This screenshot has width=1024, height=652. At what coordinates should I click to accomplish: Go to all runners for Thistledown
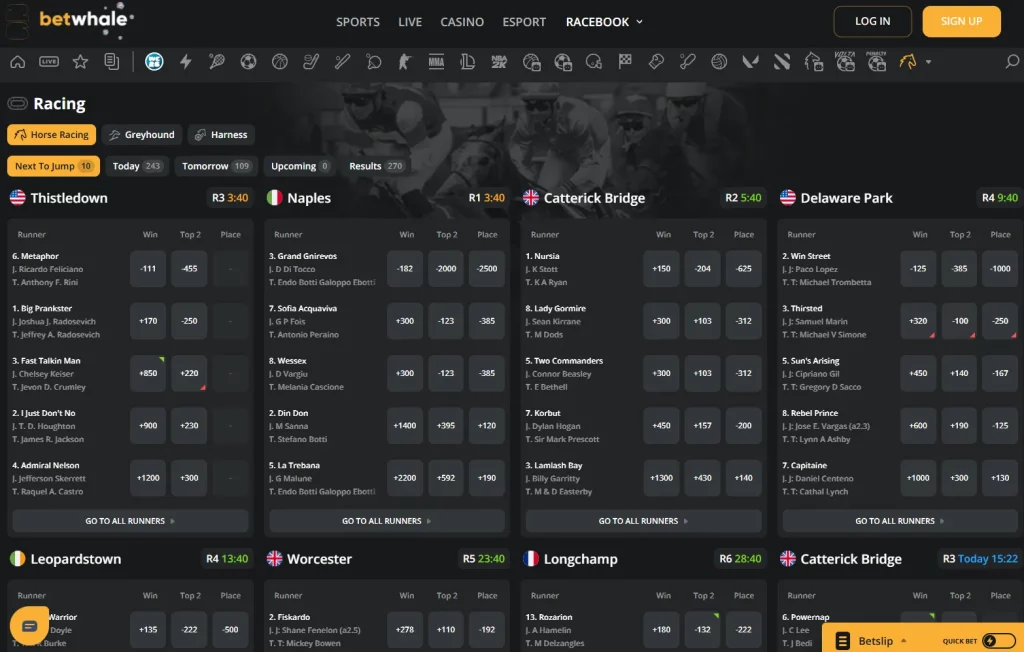click(x=130, y=521)
